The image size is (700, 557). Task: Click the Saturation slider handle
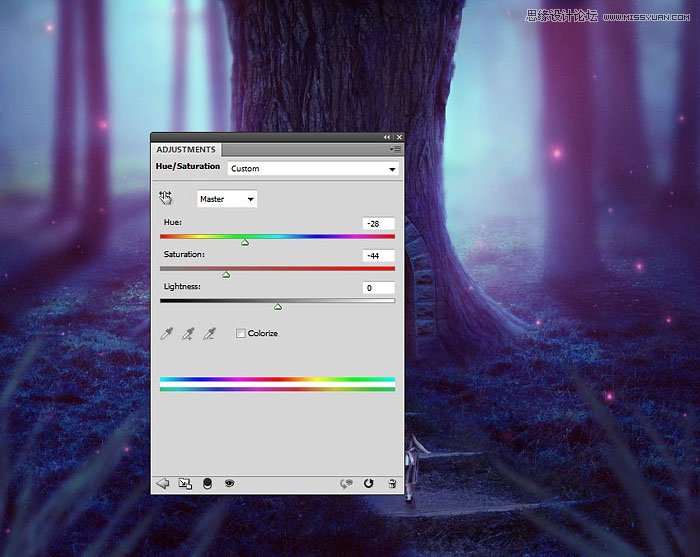tap(226, 274)
